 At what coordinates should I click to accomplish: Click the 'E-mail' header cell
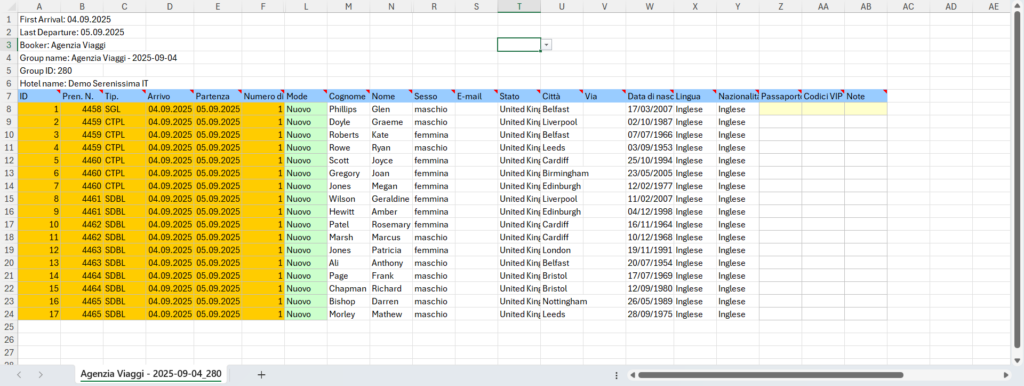click(476, 96)
